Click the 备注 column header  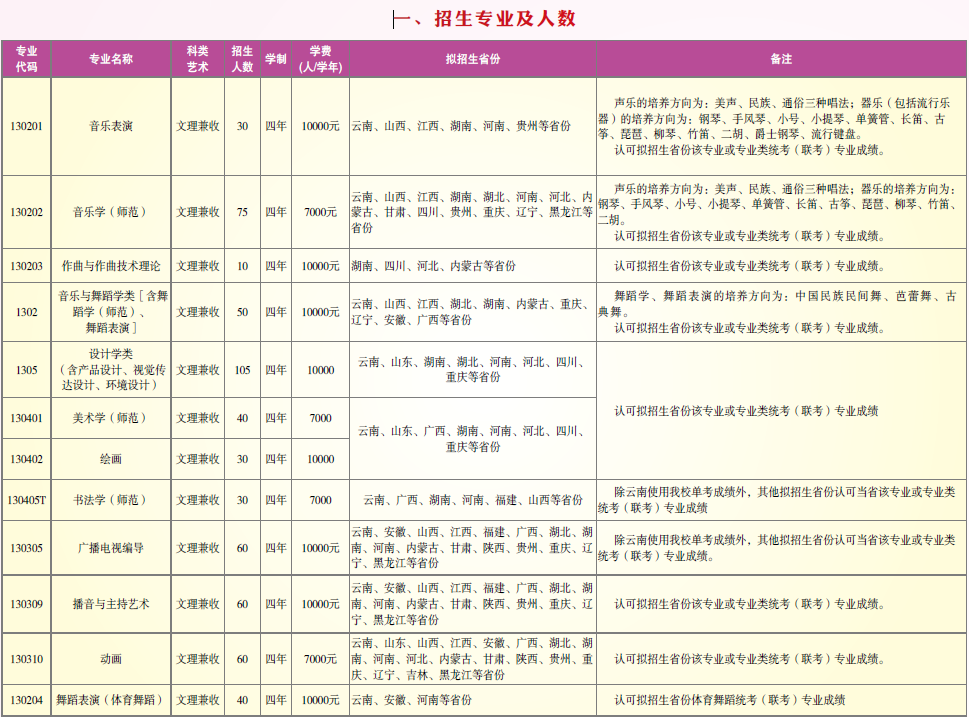point(781,59)
